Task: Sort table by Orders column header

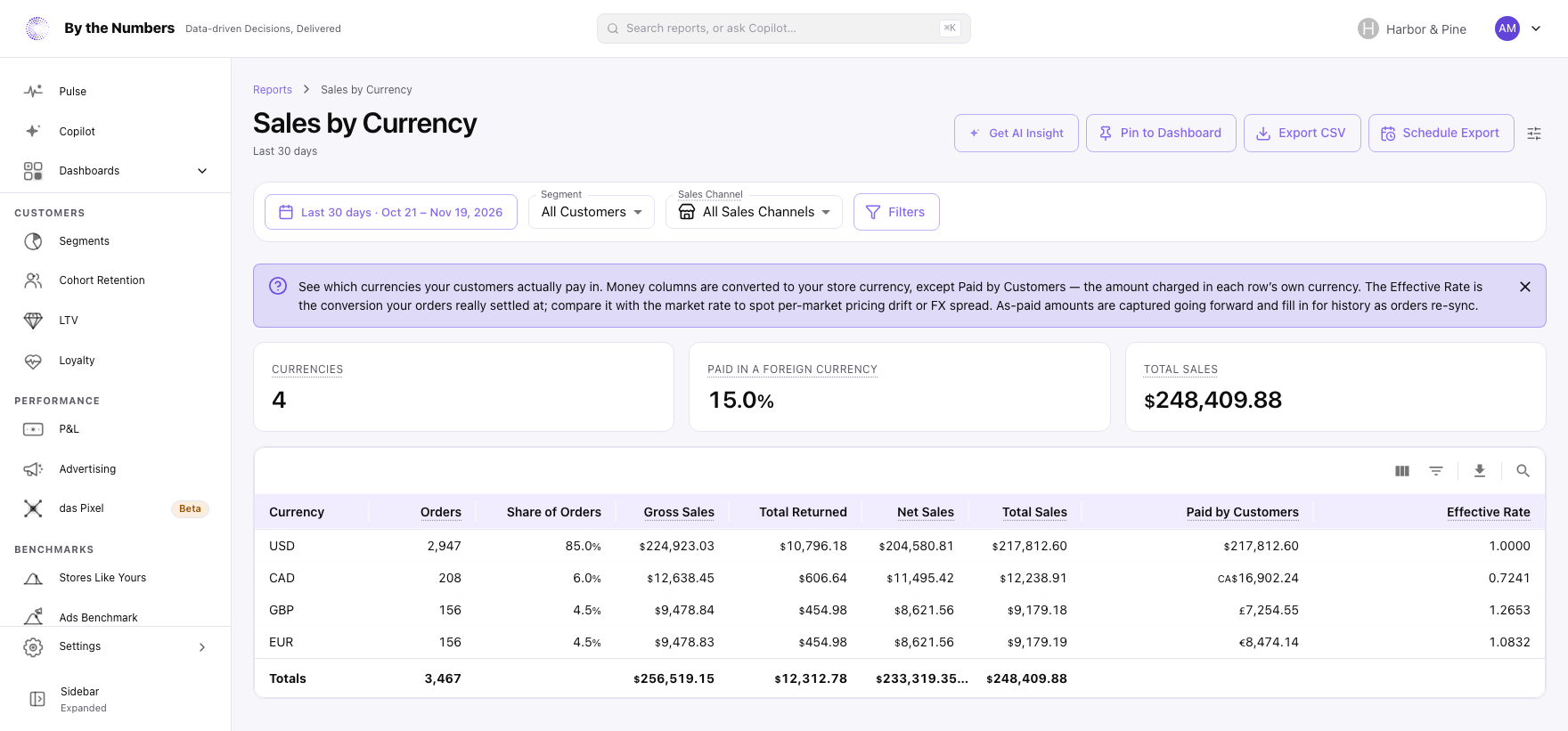Action: 441,512
